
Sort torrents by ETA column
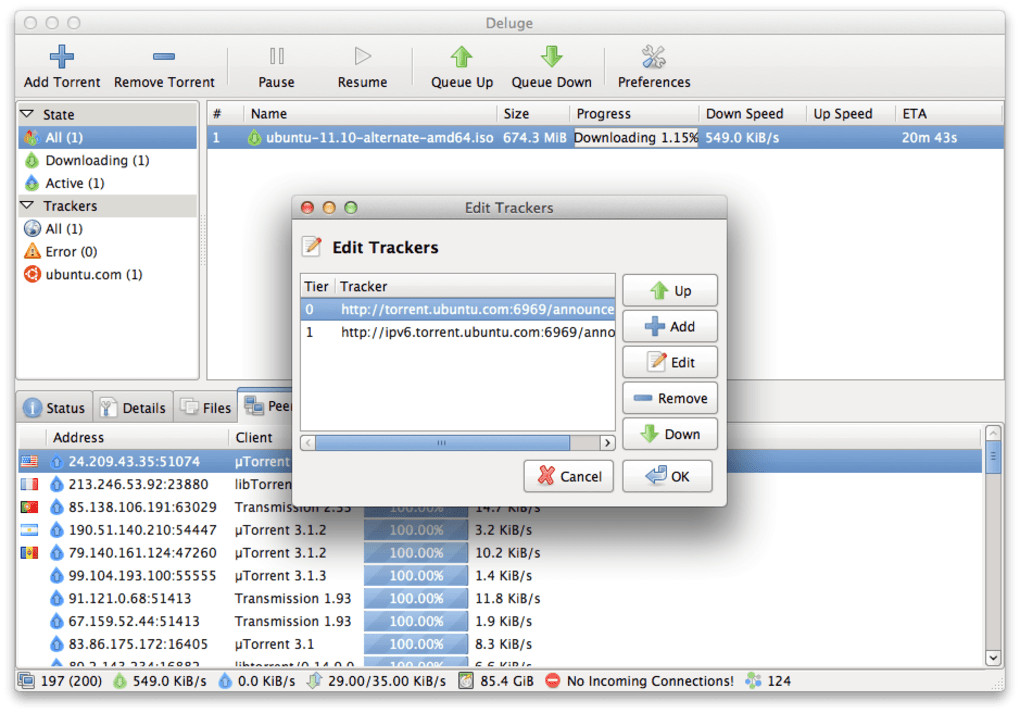pyautogui.click(x=949, y=114)
